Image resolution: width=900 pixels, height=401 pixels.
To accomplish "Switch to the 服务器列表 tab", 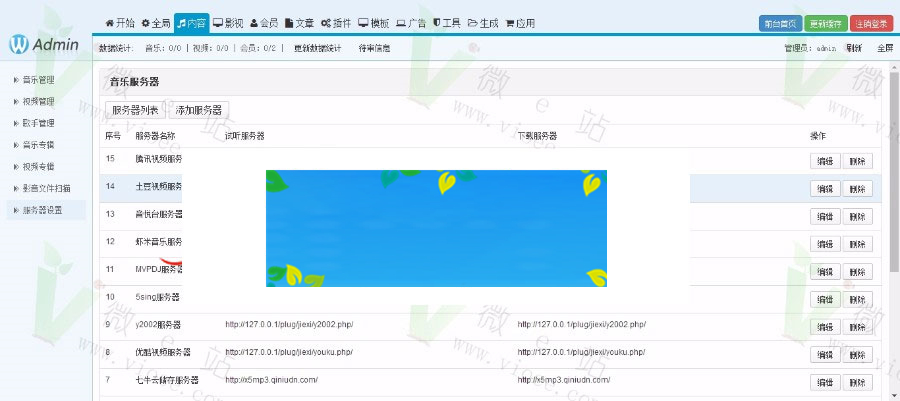I will 135,110.
